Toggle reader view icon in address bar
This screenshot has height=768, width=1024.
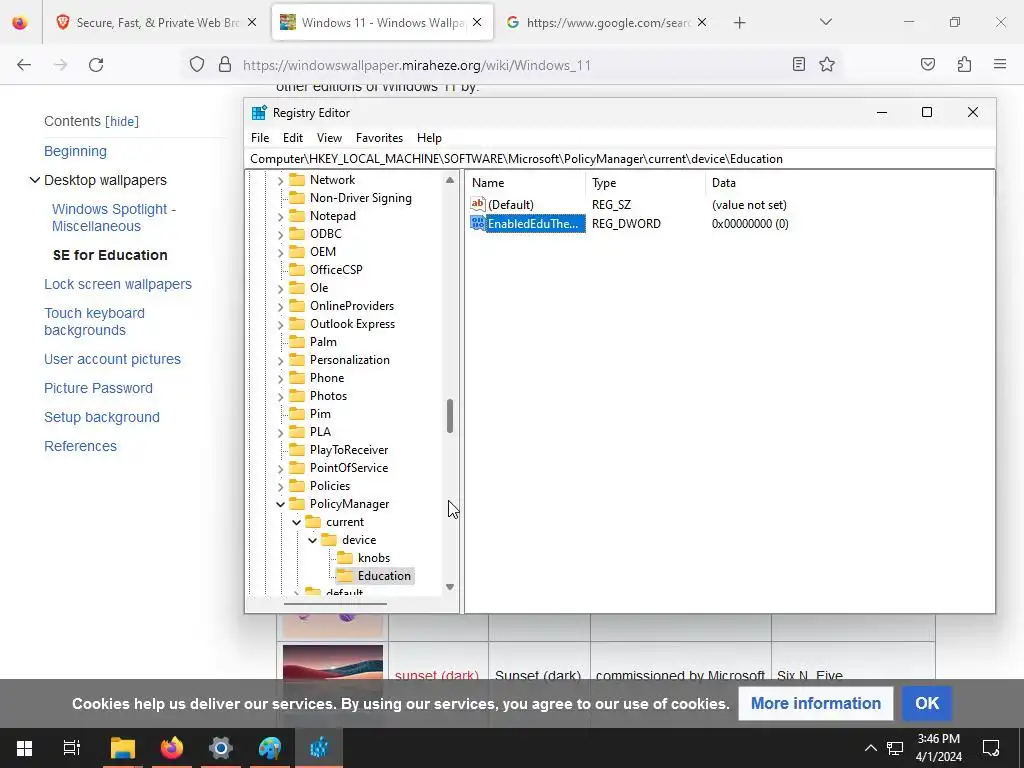click(798, 64)
